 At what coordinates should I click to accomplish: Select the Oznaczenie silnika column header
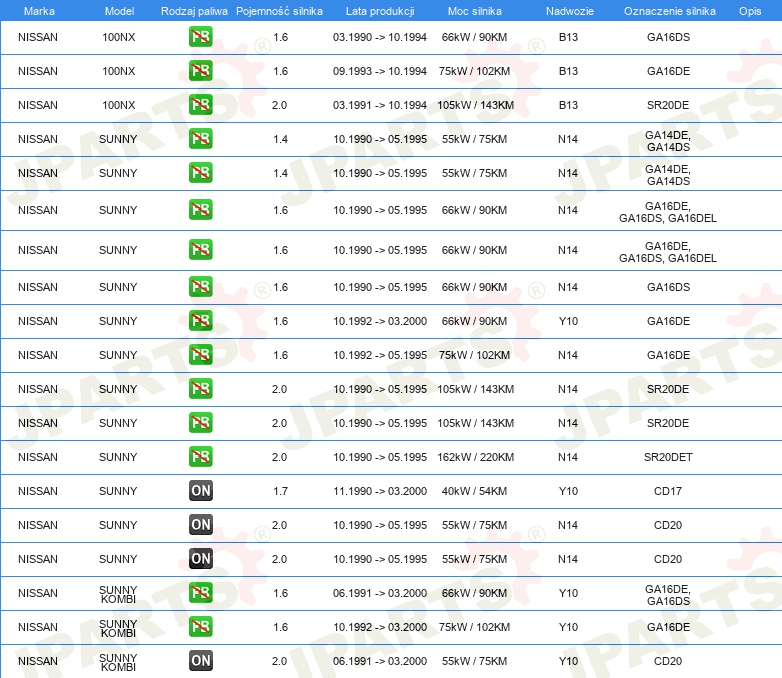coord(669,11)
